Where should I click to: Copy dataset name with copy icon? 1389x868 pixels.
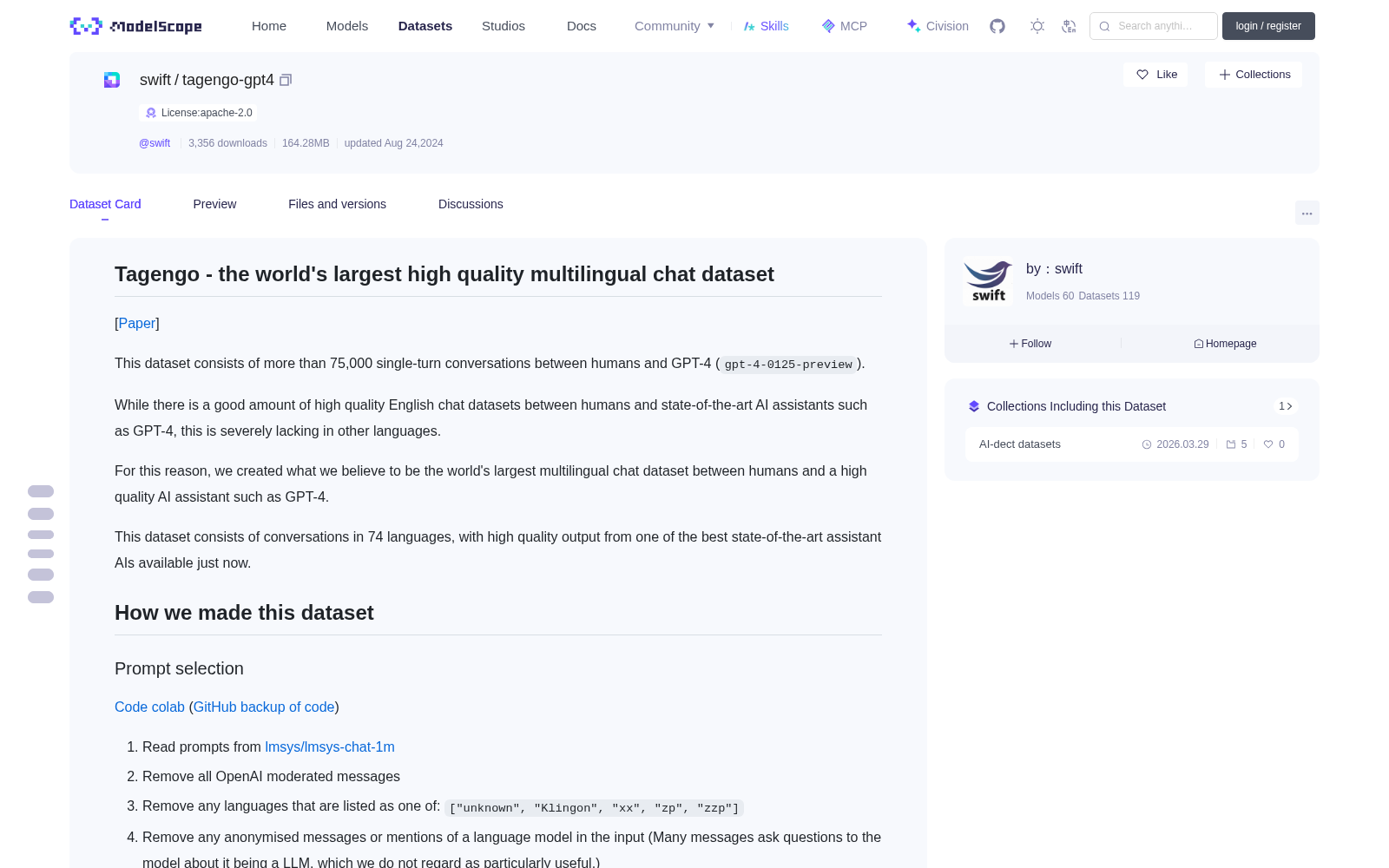click(286, 80)
